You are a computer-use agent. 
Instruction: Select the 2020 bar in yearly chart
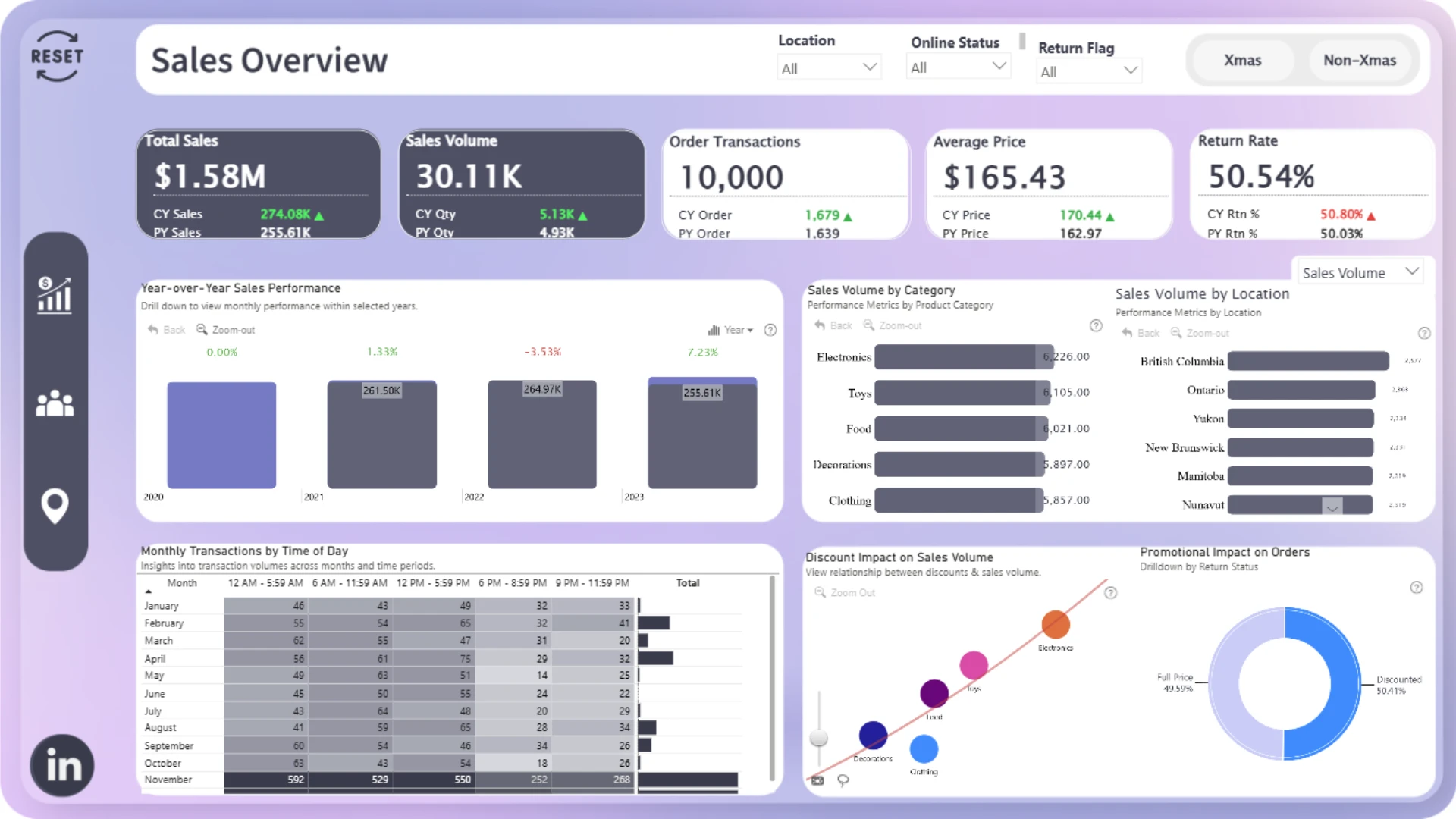click(x=221, y=435)
